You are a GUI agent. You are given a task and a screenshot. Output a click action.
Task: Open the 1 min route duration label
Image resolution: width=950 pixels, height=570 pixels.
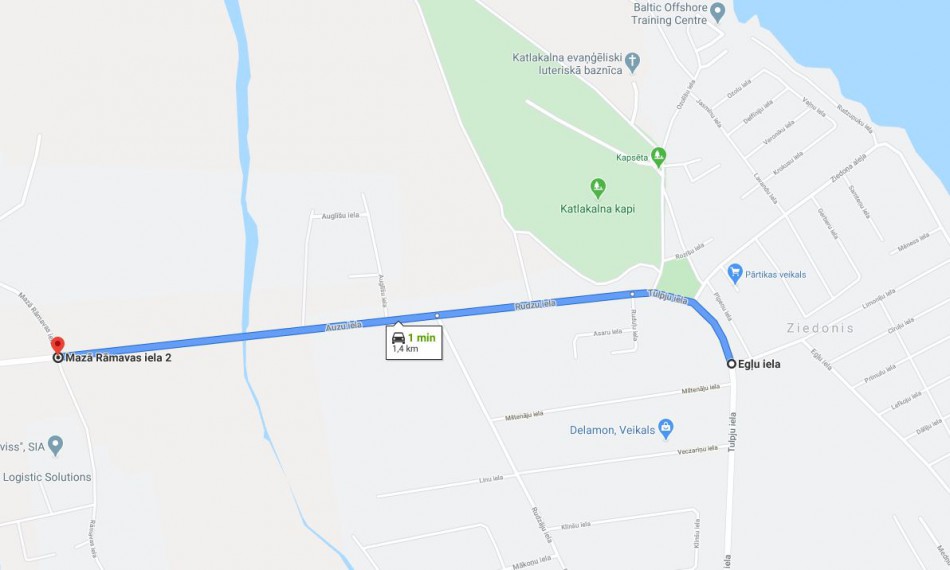pyautogui.click(x=422, y=338)
